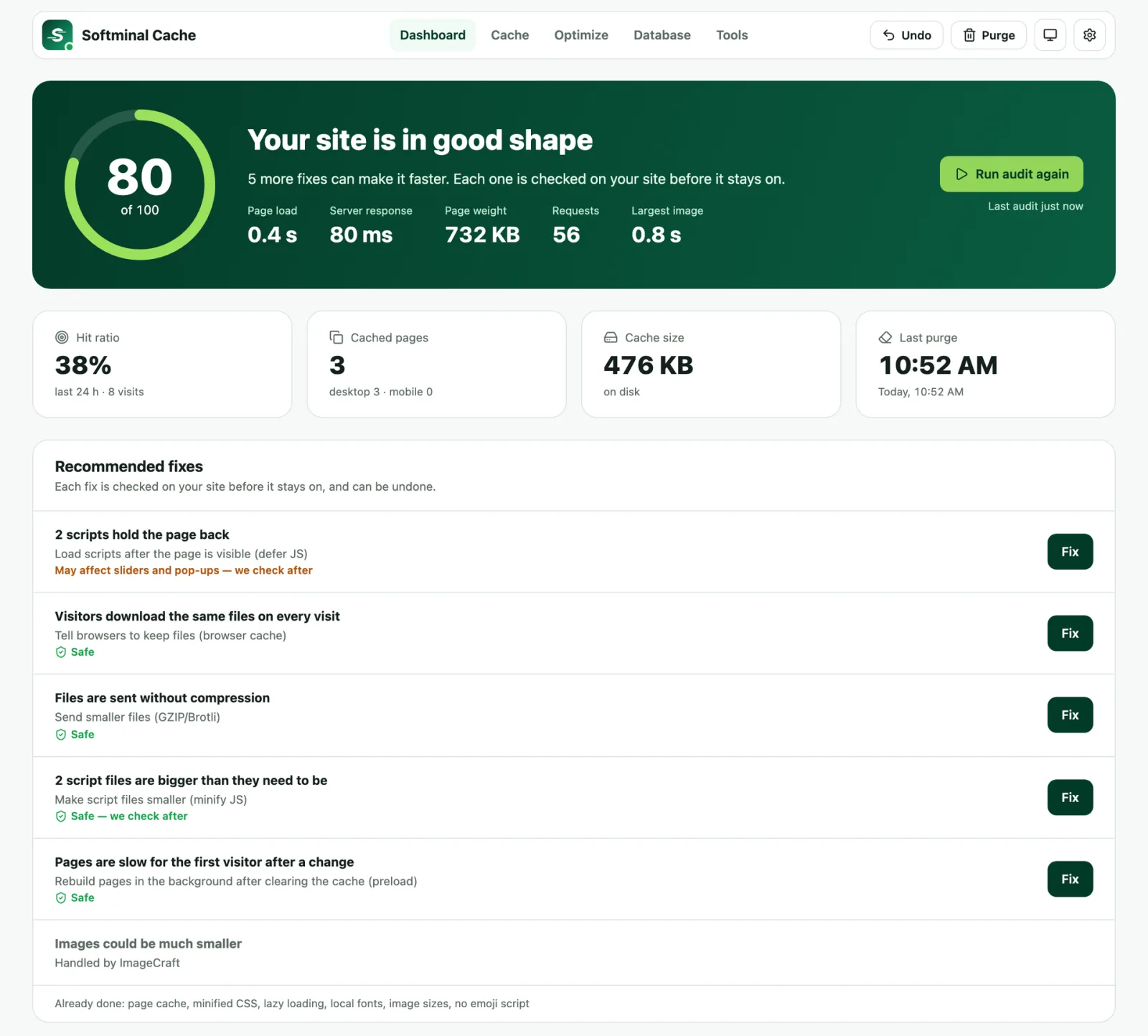The image size is (1148, 1036).
Task: Click the Cached pages card value 3
Action: 337,366
